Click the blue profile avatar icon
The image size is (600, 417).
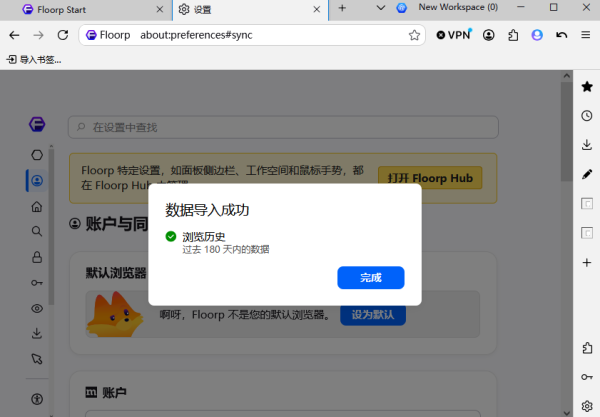[x=537, y=35]
